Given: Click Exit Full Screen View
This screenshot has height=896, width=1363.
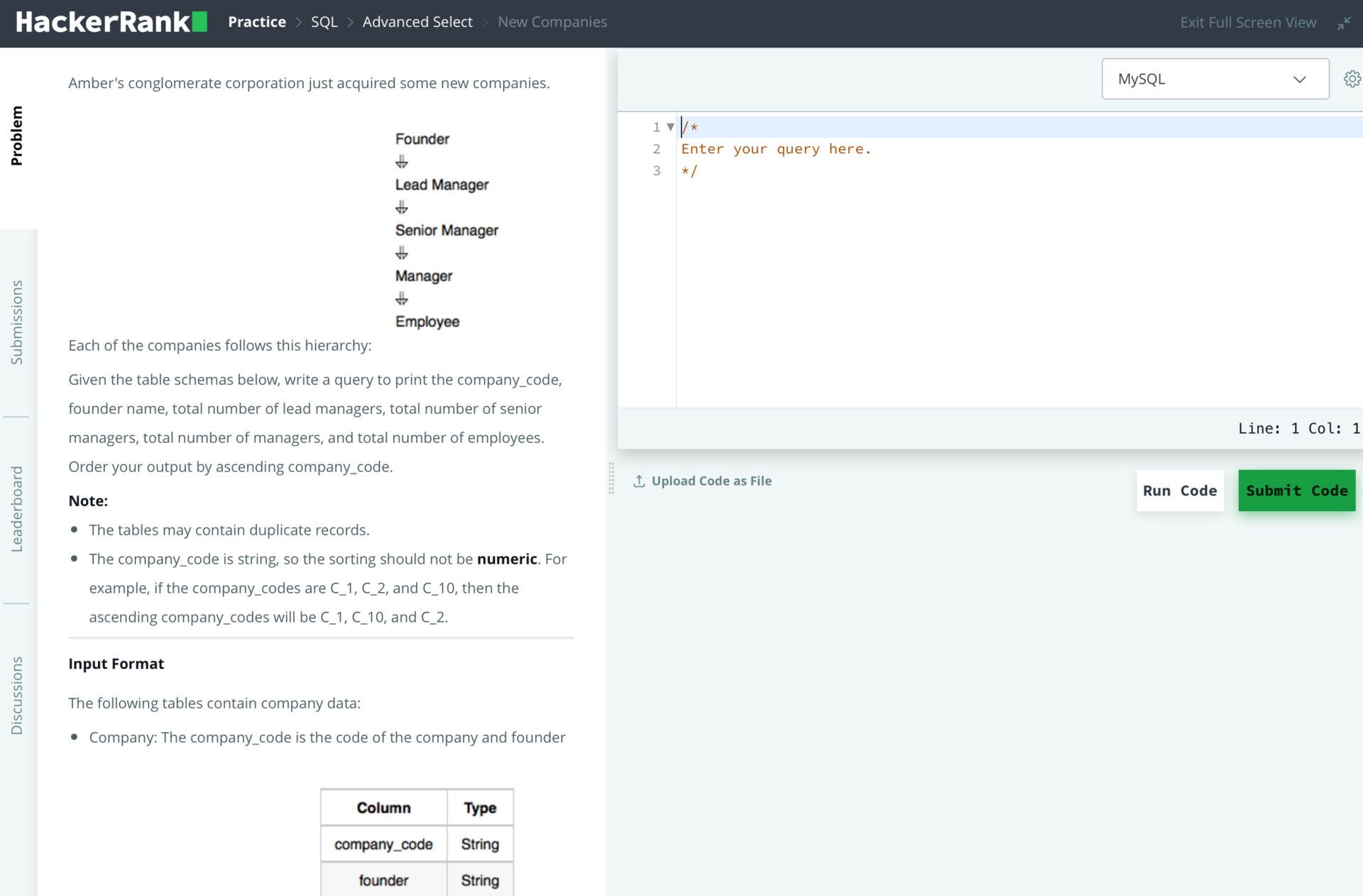Looking at the screenshot, I should pyautogui.click(x=1247, y=22).
